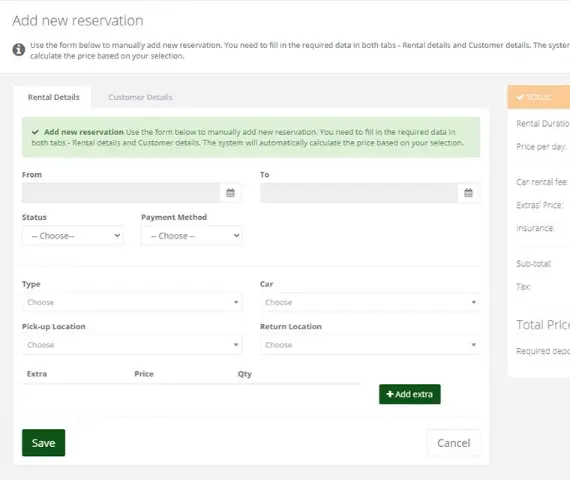Open the Car selection dropdown

click(370, 302)
